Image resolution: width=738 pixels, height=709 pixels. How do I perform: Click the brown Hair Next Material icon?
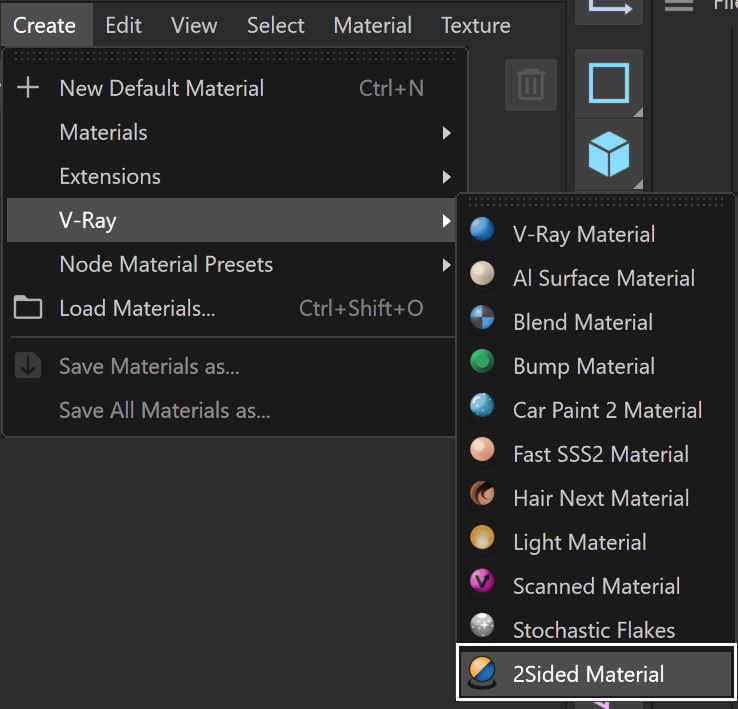tap(482, 494)
